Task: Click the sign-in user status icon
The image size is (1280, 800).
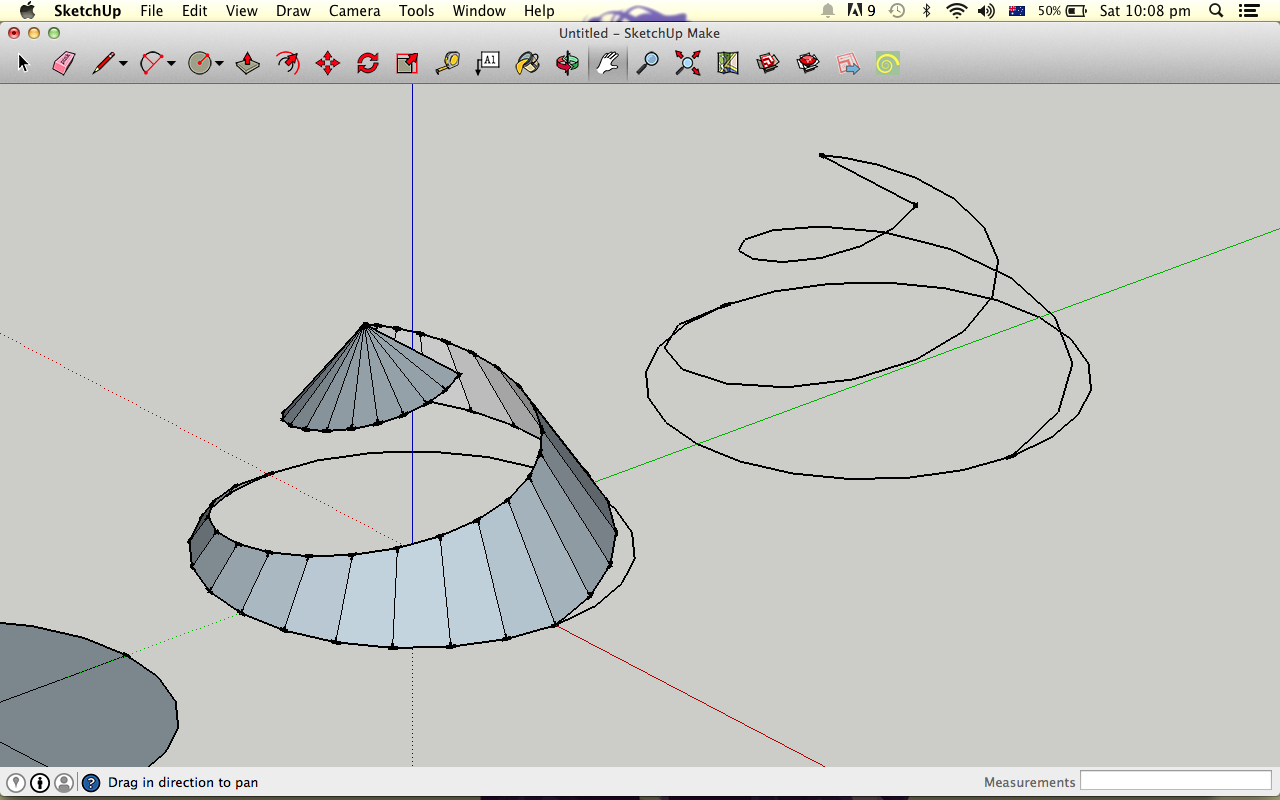Action: tap(64, 783)
